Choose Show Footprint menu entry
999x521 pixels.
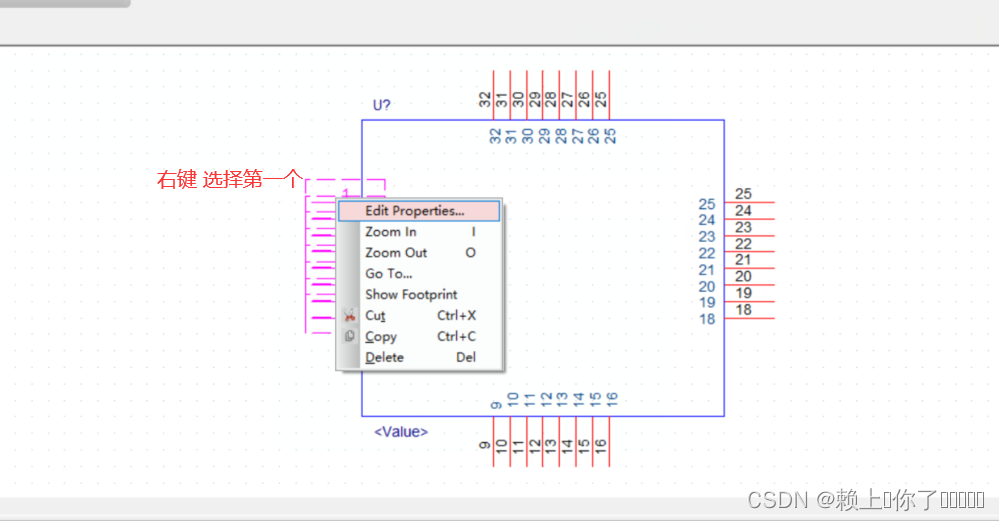coord(419,295)
